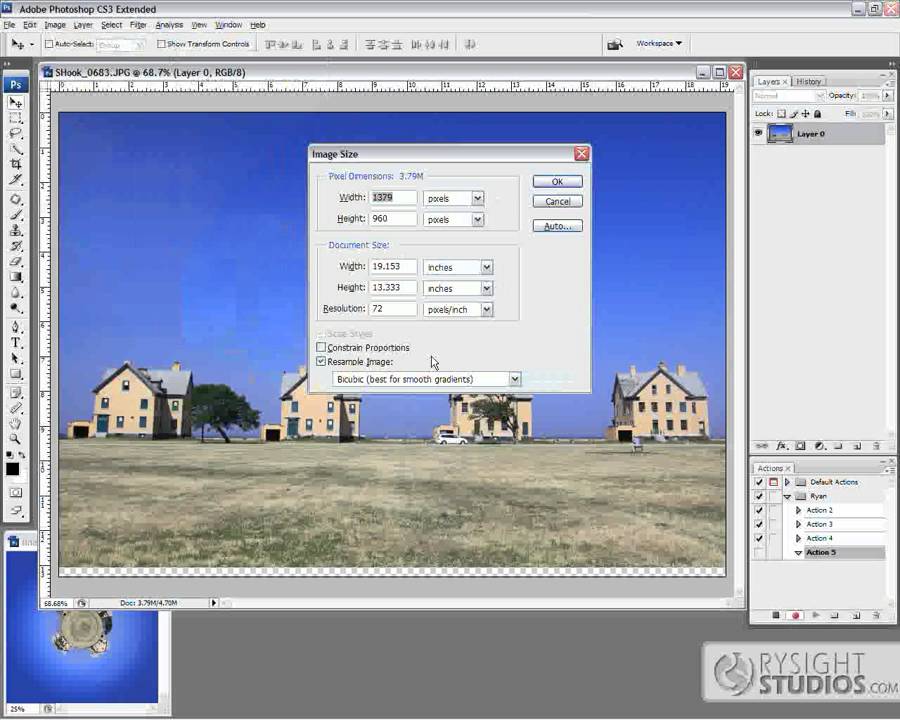Click stop button in Actions panel

pos(776,615)
